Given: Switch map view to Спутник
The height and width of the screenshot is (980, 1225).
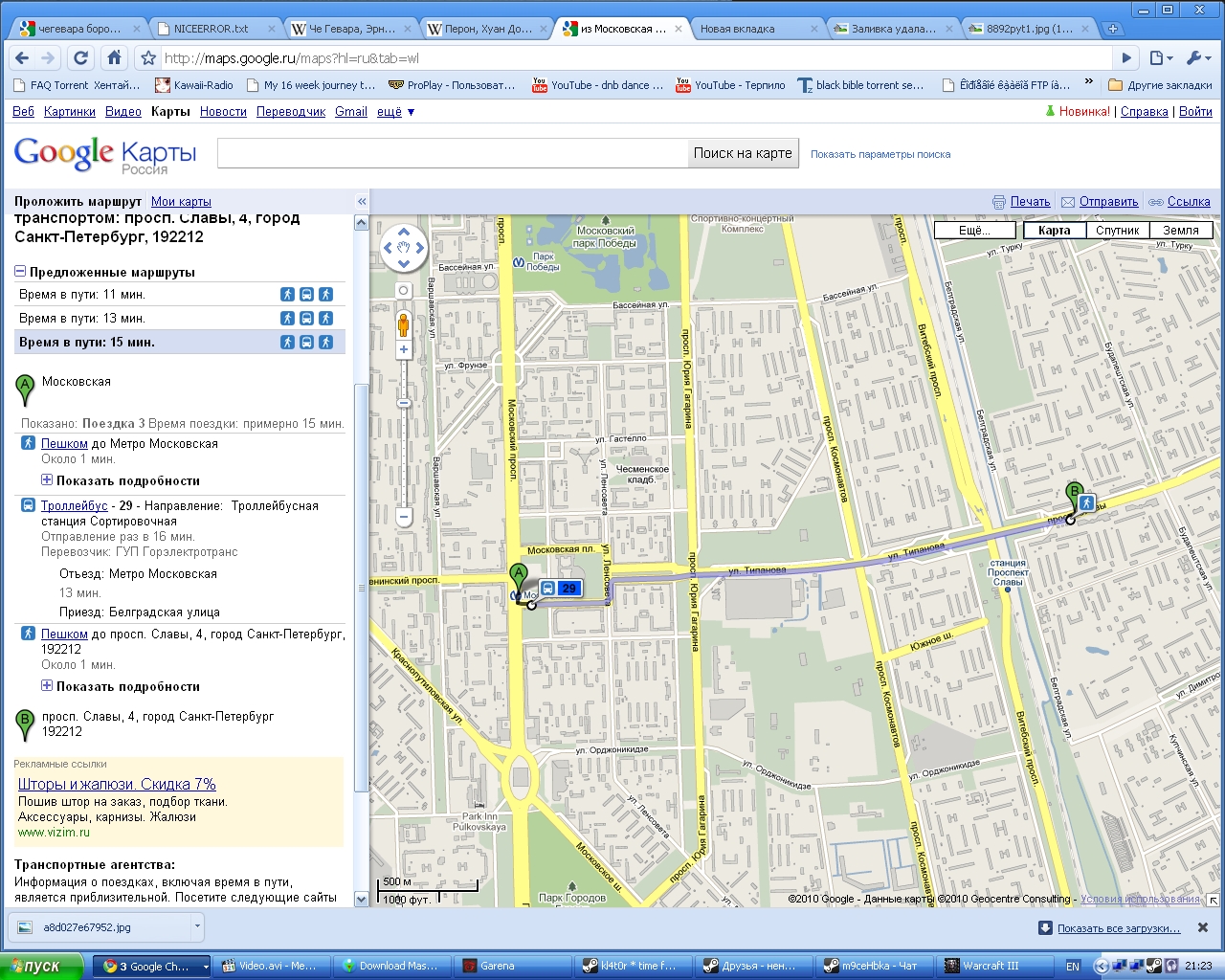Looking at the screenshot, I should [x=1118, y=230].
